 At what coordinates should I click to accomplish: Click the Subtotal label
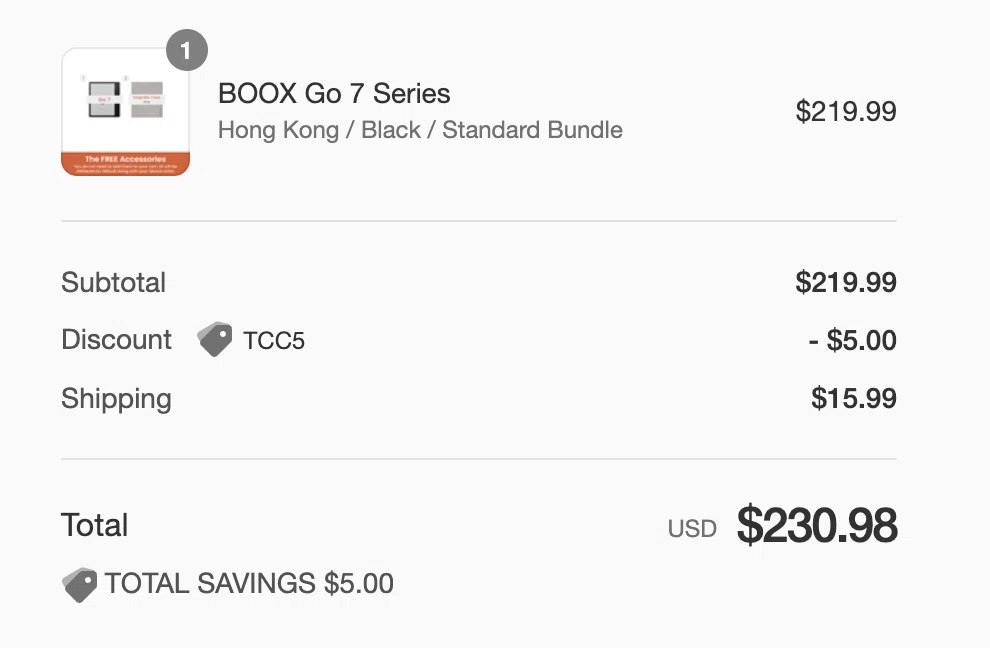[114, 282]
